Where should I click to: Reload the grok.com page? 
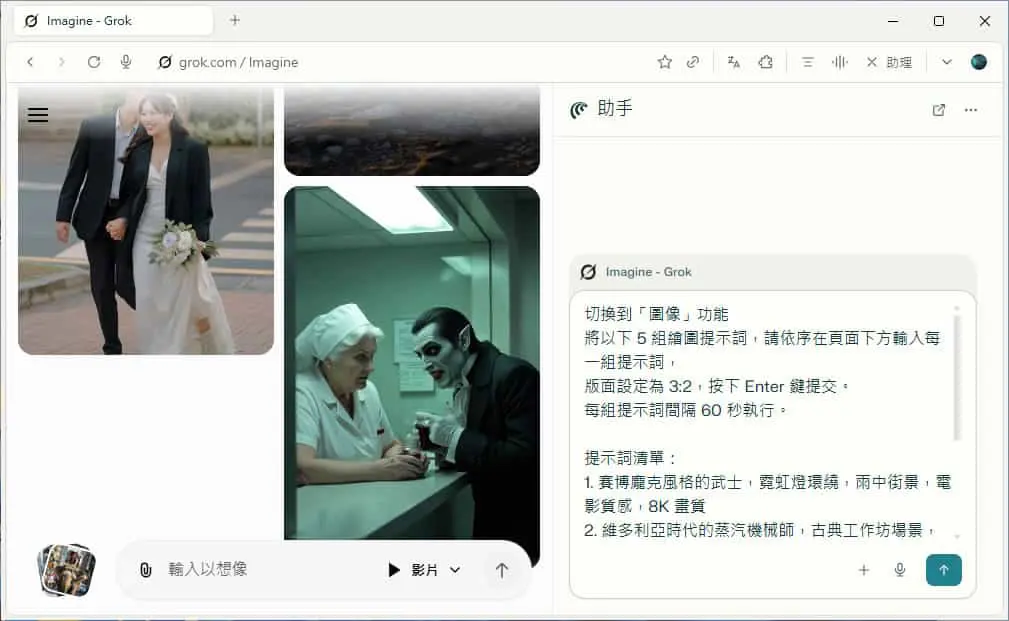click(94, 62)
